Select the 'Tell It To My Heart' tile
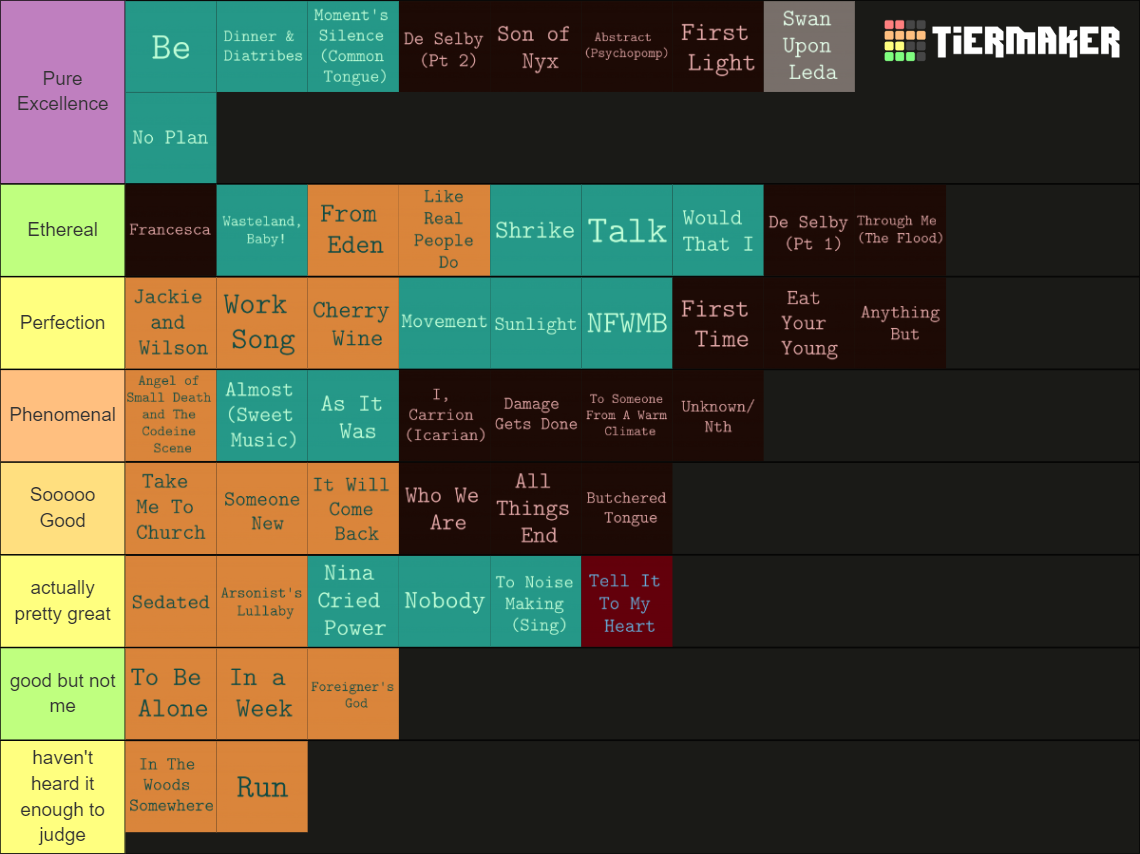Image resolution: width=1140 pixels, height=854 pixels. 627,602
